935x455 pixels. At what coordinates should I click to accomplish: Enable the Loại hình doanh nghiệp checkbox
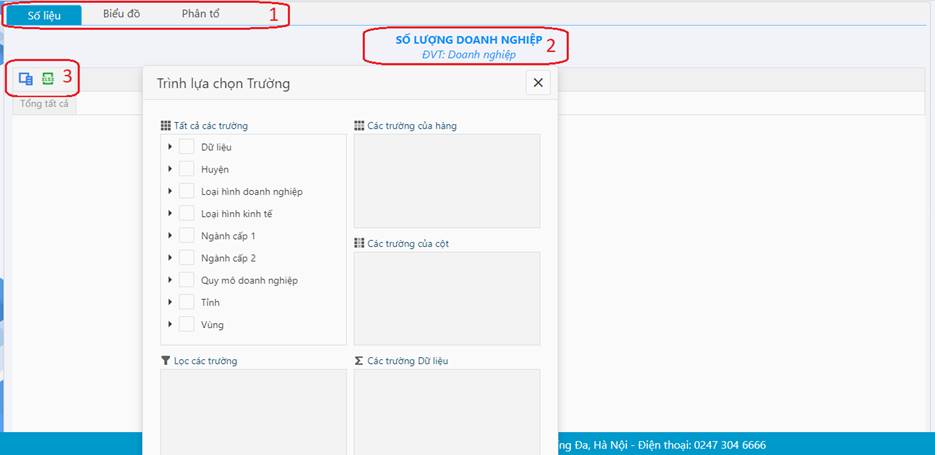pyautogui.click(x=187, y=191)
